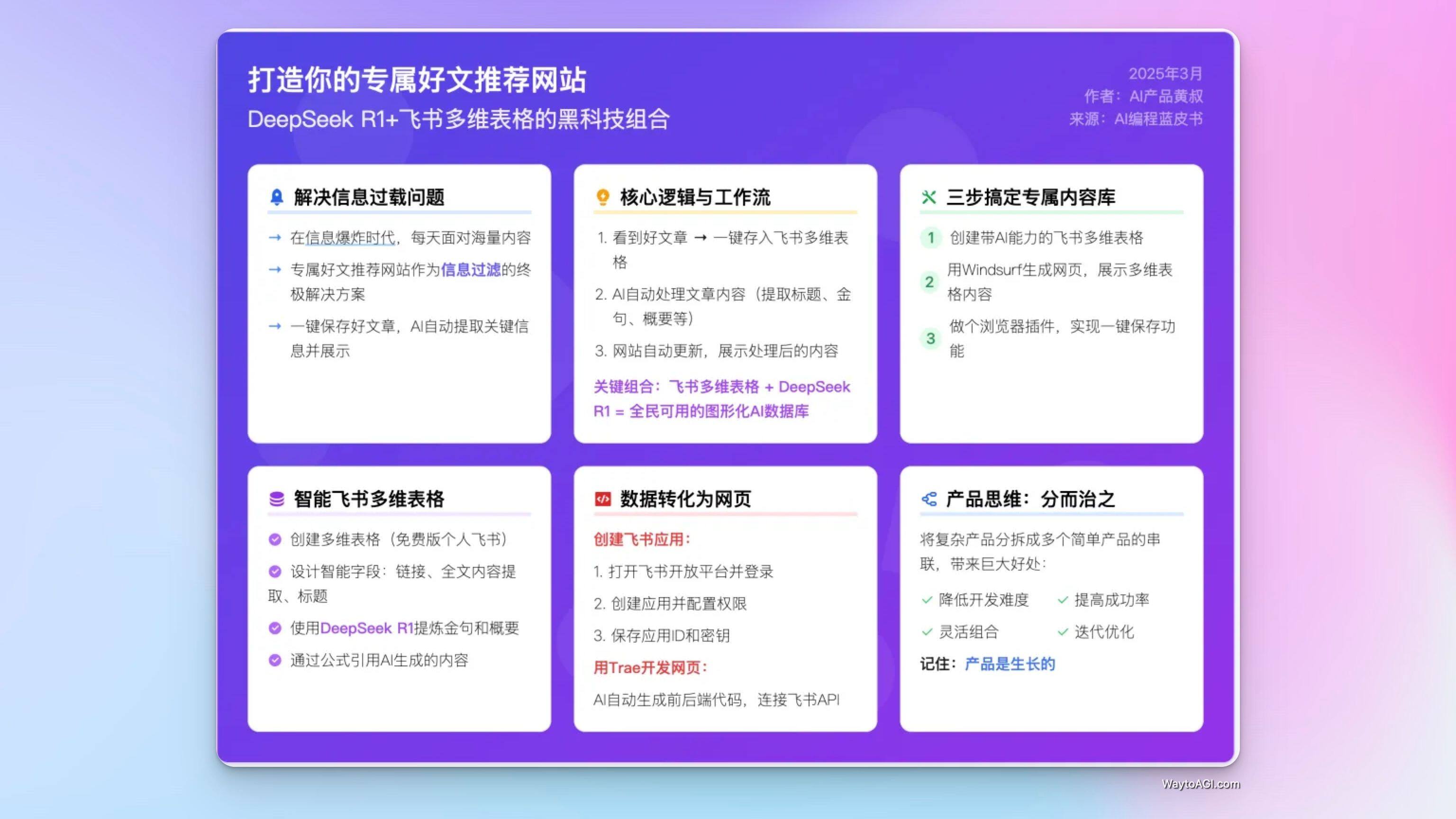The width and height of the screenshot is (1456, 819).
Task: Click heading 解决信息过载问题
Action: coord(369,197)
